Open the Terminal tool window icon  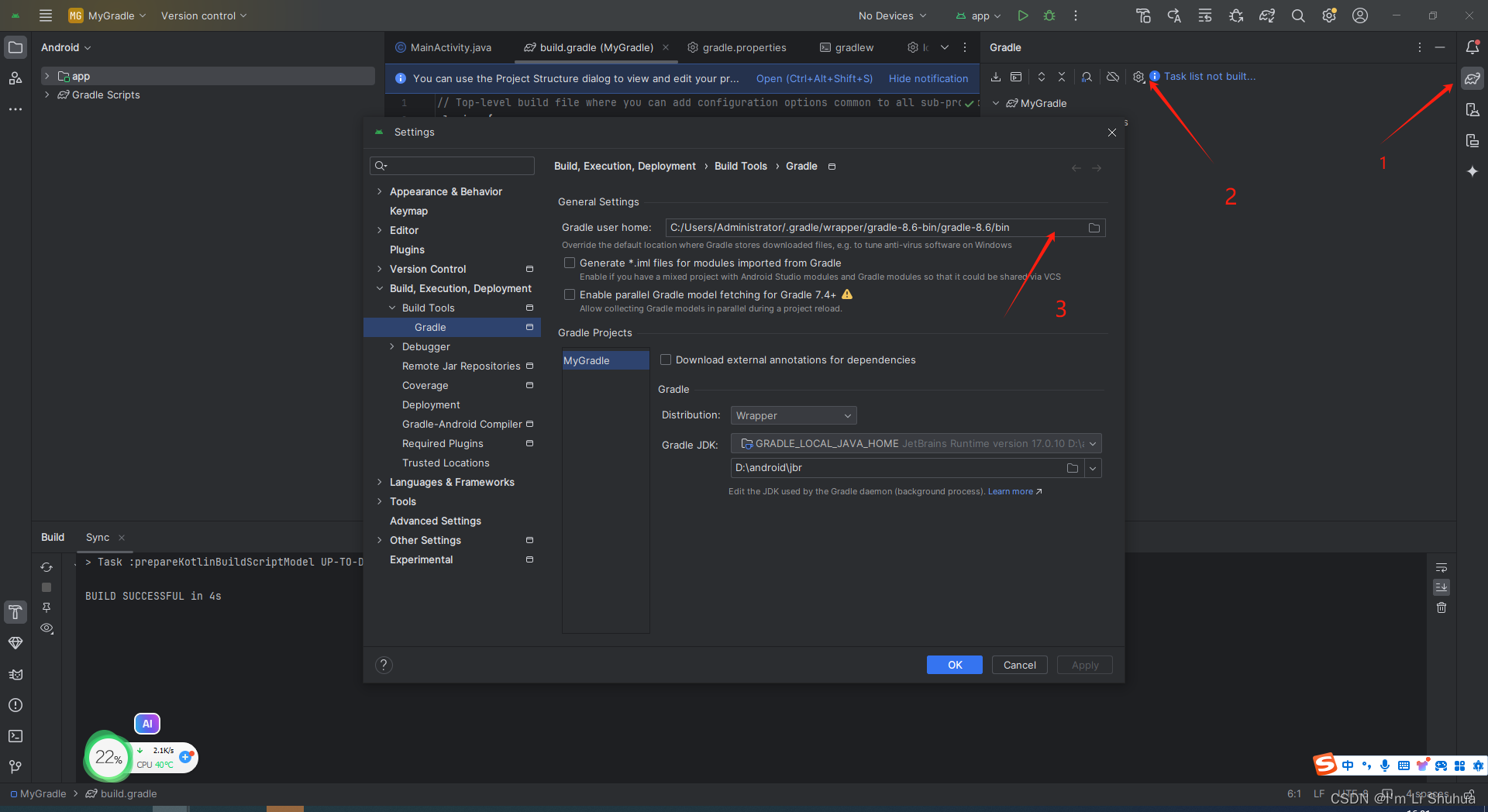pyautogui.click(x=15, y=736)
